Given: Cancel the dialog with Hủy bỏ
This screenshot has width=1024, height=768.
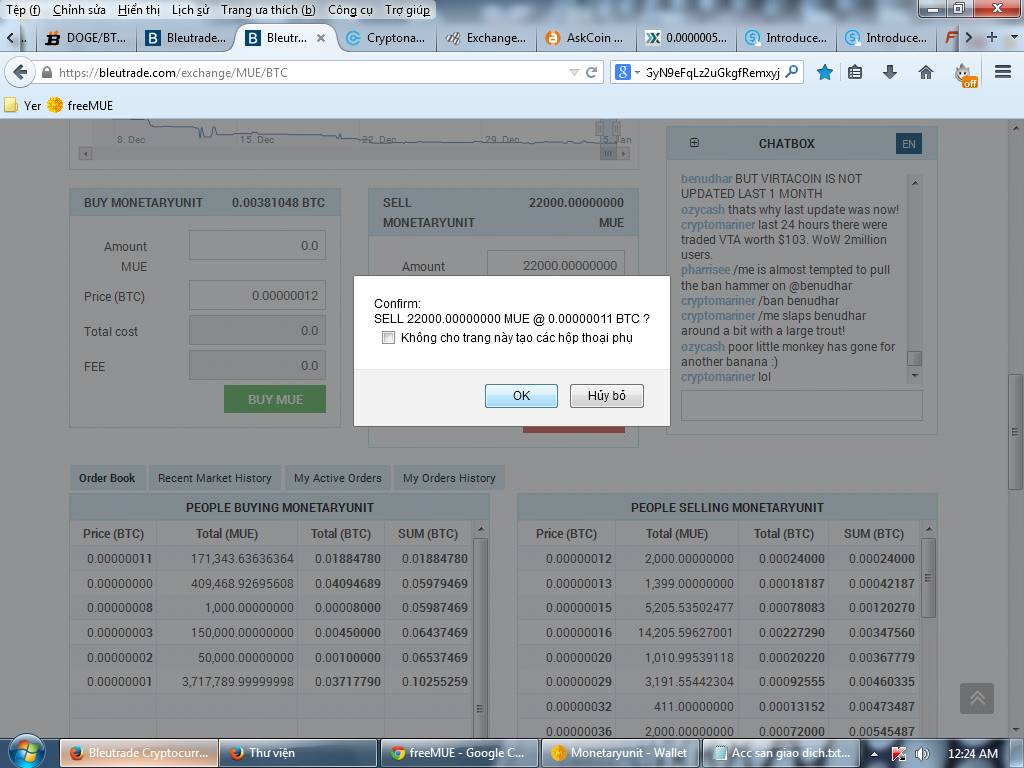Looking at the screenshot, I should [607, 396].
